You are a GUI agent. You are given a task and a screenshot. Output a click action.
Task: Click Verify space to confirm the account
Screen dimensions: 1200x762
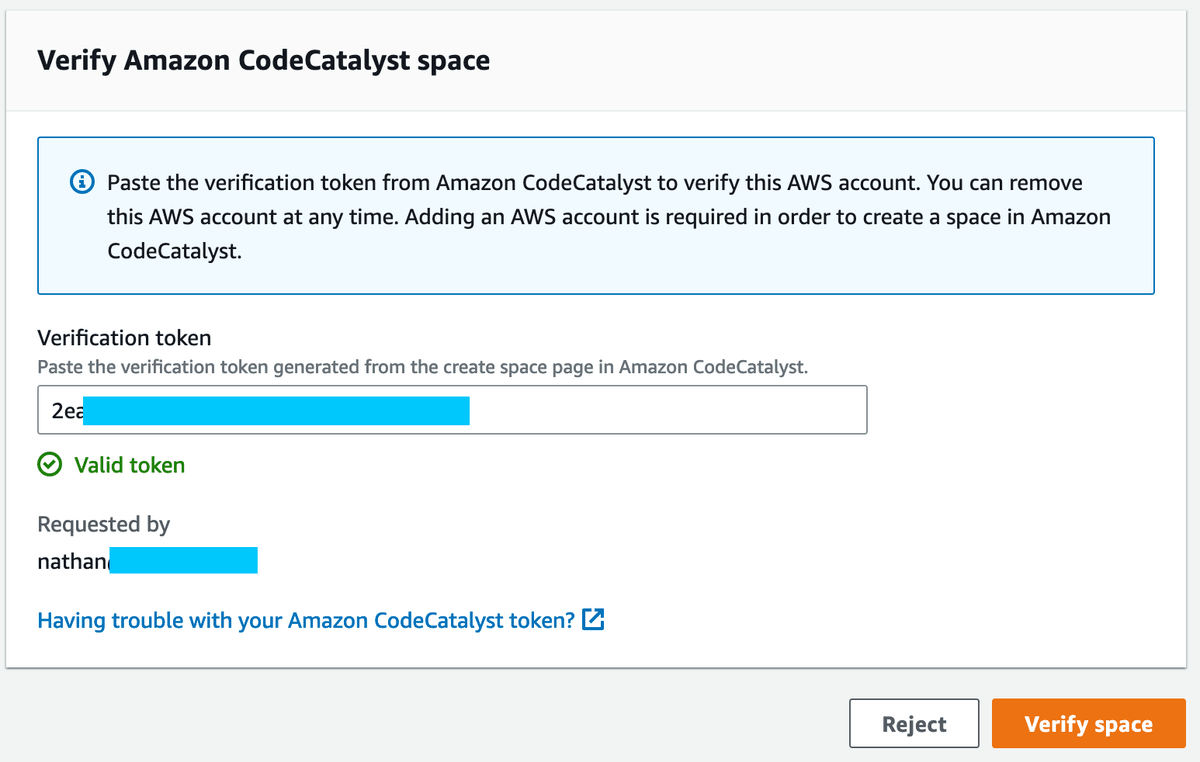1088,723
